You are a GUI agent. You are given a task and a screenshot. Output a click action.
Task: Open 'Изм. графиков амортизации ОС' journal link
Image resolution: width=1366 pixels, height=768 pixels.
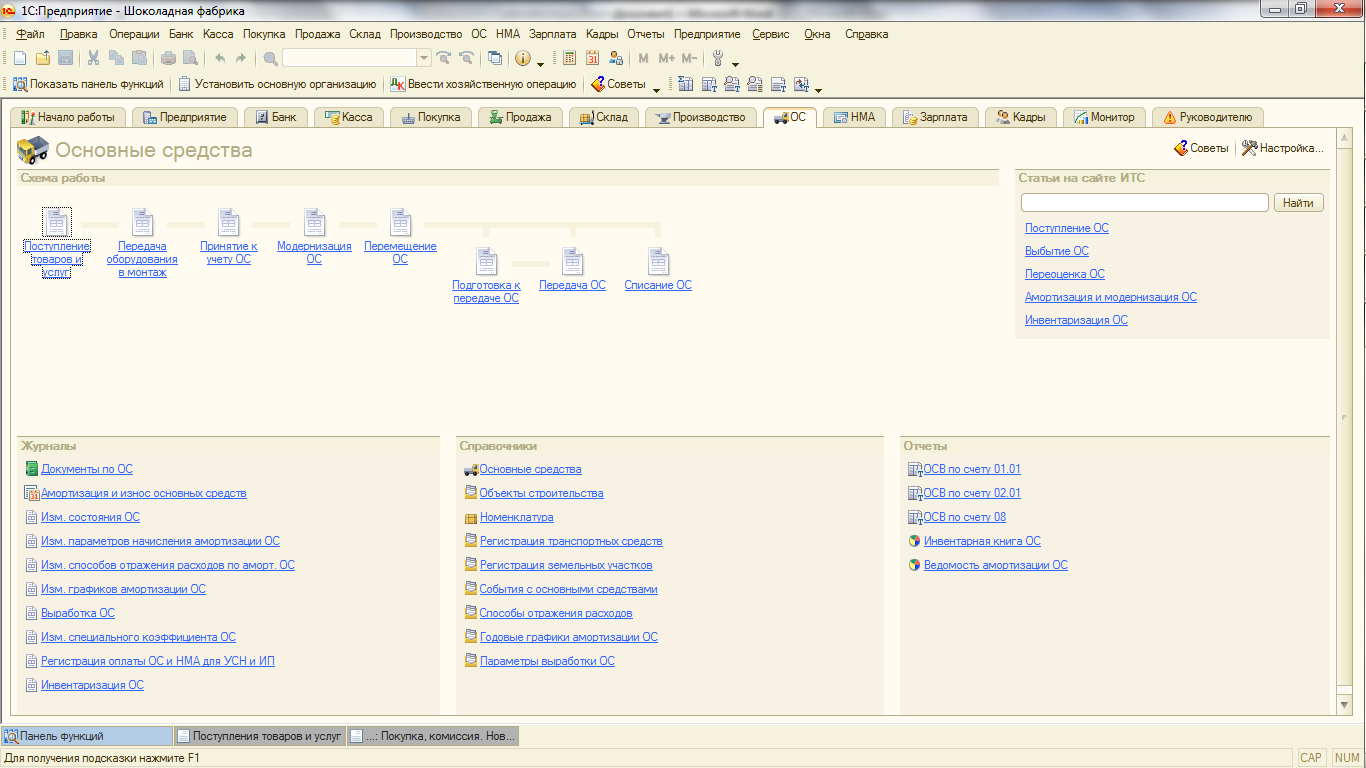123,589
